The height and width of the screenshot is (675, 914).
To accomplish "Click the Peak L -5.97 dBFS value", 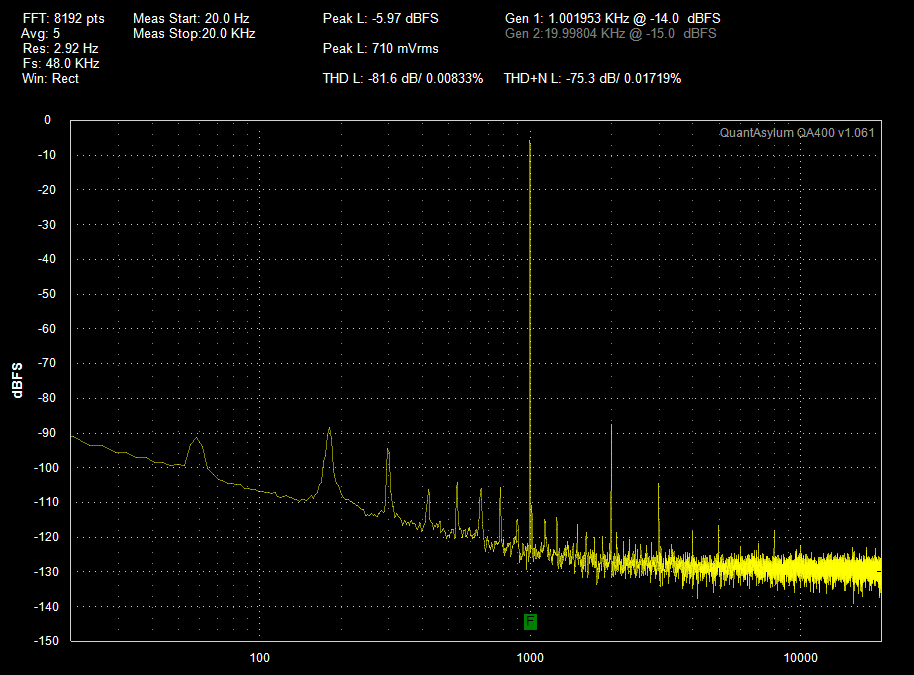I will (x=381, y=19).
